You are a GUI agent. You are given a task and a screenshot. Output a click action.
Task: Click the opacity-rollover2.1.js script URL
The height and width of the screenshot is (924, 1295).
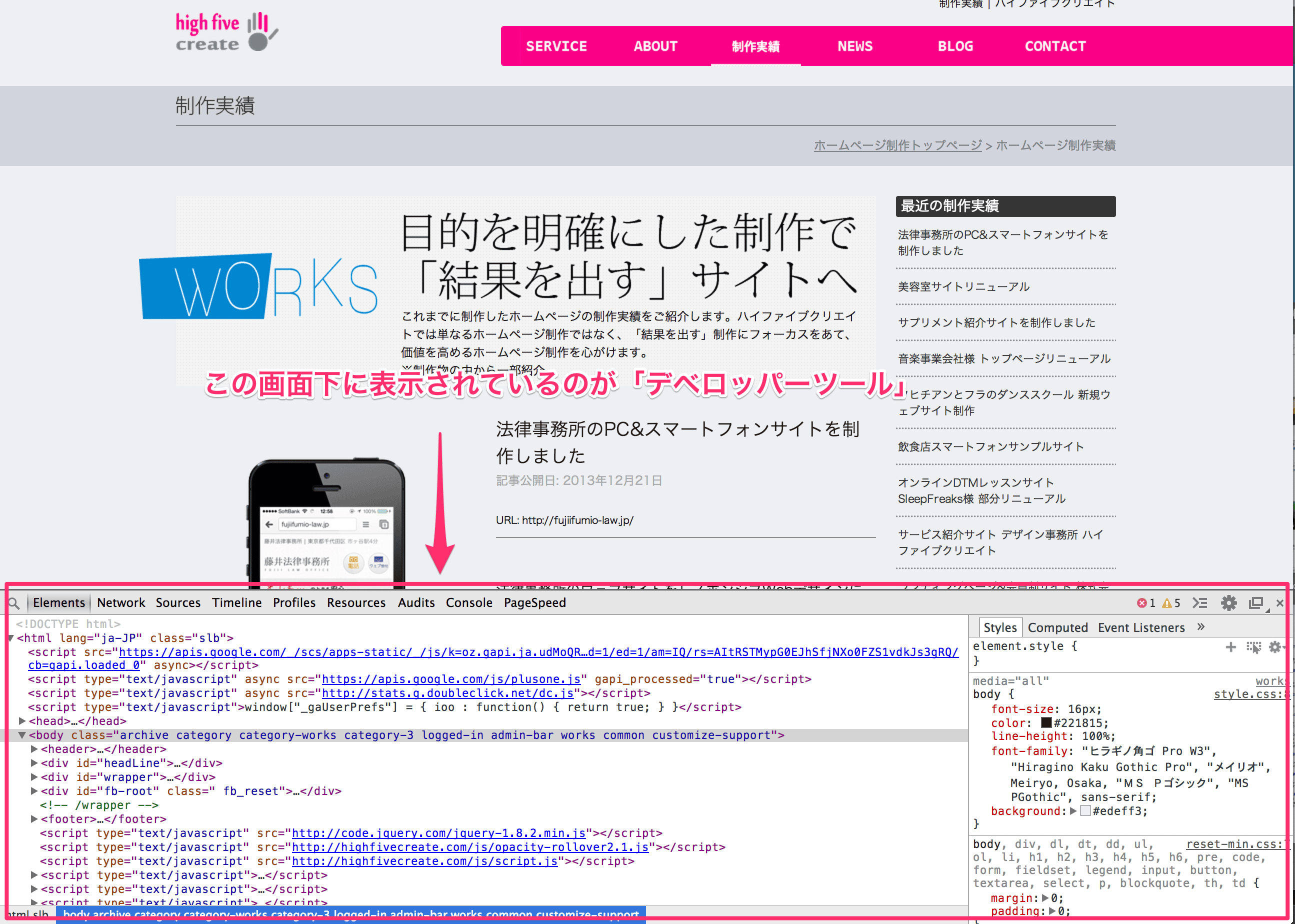(470, 847)
